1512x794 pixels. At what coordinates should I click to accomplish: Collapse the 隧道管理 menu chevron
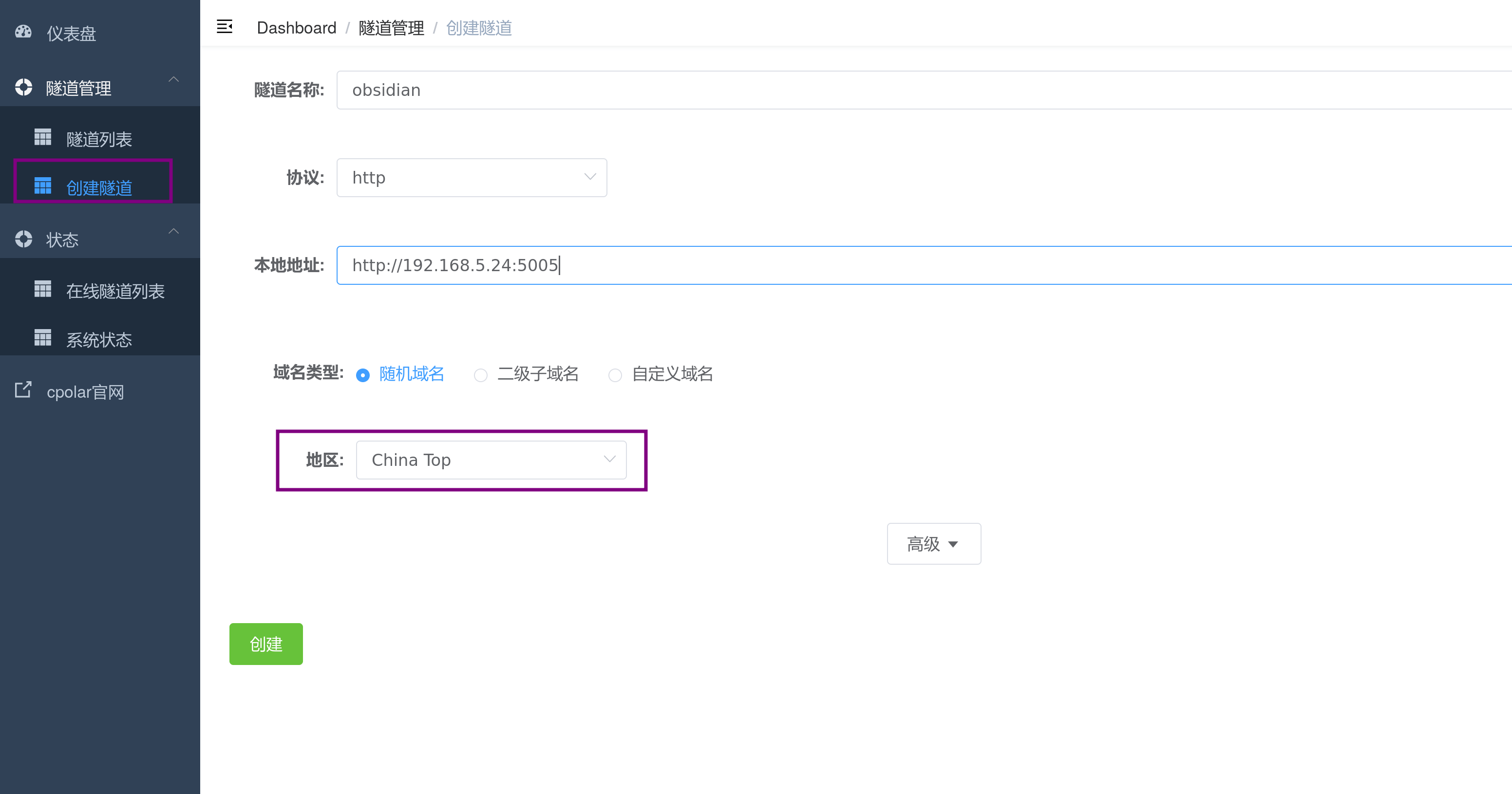pyautogui.click(x=174, y=79)
